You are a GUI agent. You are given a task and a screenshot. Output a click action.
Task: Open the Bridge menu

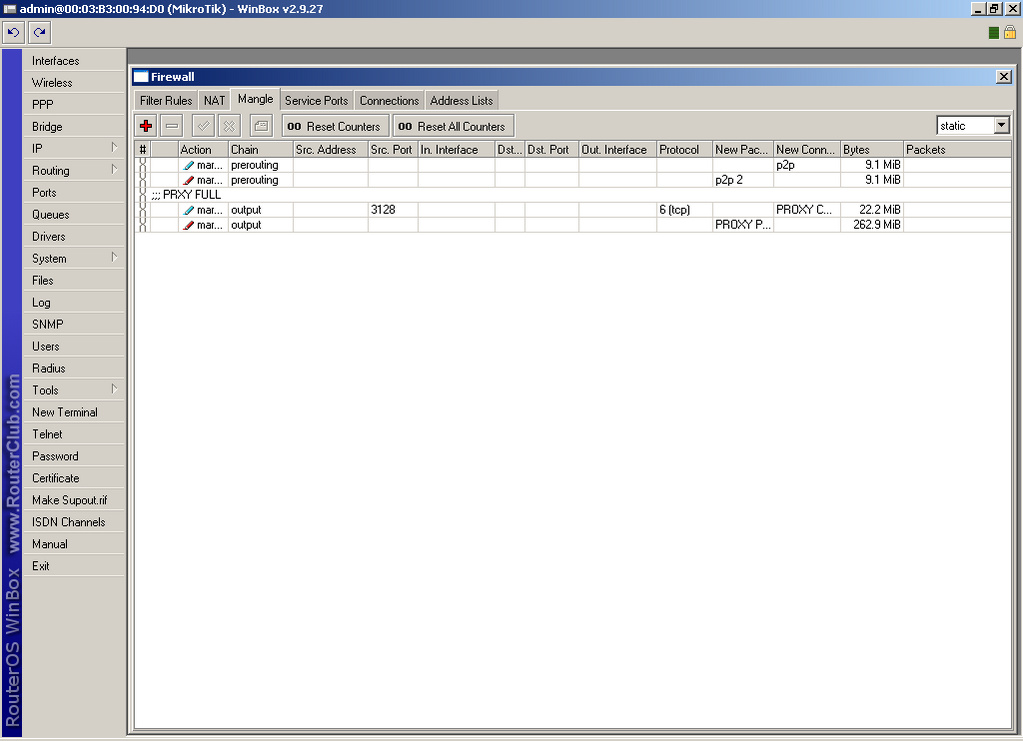tap(74, 127)
